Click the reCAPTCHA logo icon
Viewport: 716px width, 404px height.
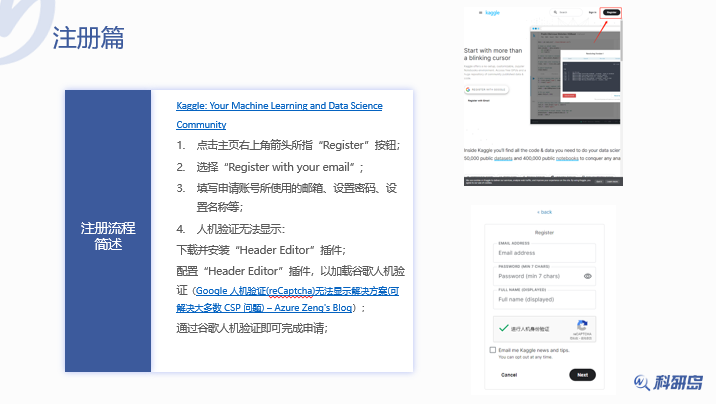pyautogui.click(x=582, y=325)
